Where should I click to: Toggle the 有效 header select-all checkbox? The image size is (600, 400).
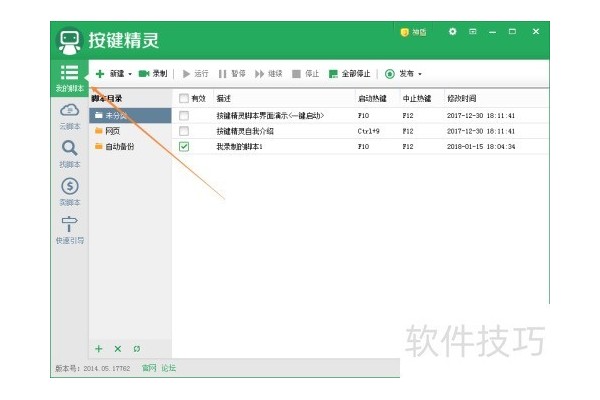(184, 98)
